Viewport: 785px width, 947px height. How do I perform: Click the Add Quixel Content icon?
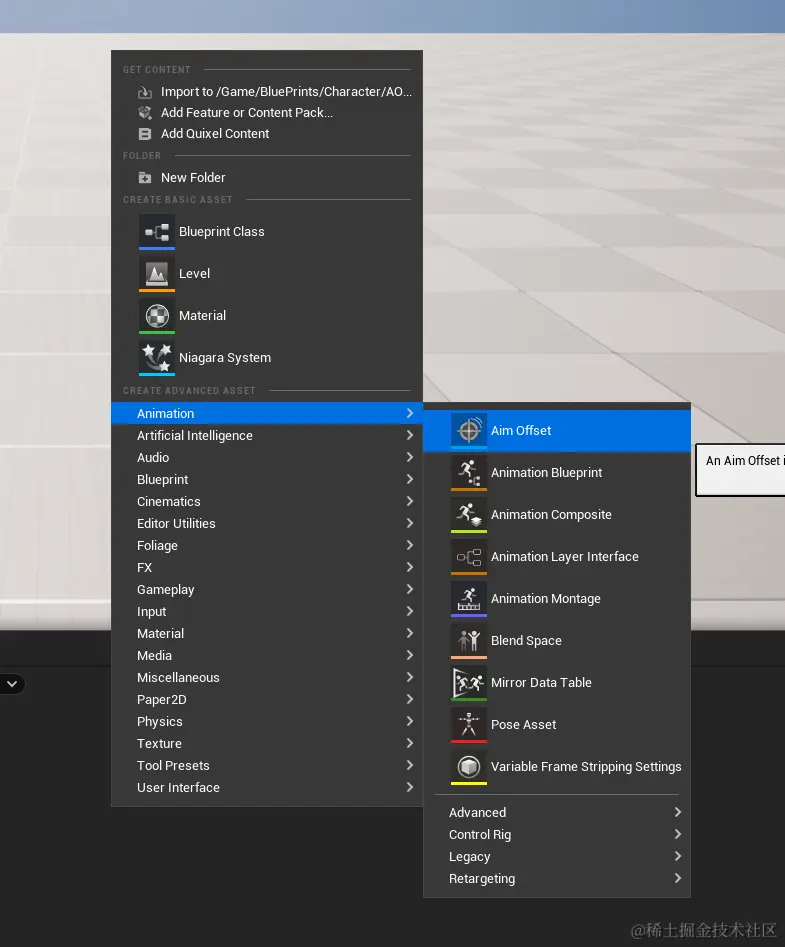(145, 134)
